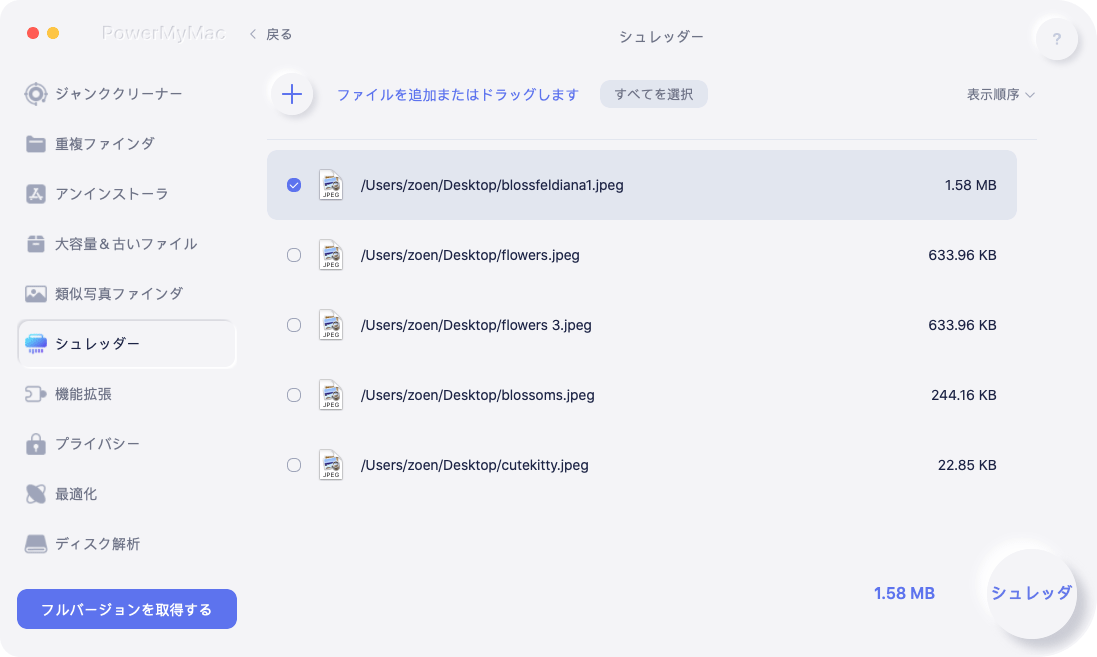
Task: Click the JPEG file icon for flowers.jpeg
Action: (331, 255)
